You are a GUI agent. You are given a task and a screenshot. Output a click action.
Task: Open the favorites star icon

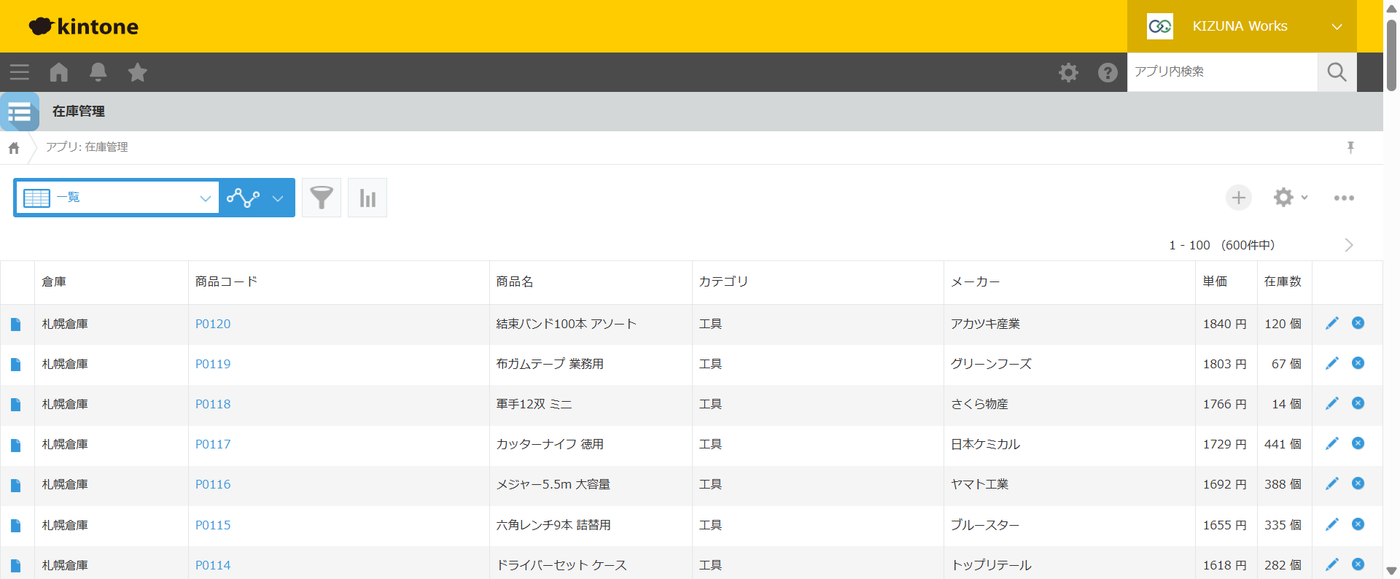[138, 72]
